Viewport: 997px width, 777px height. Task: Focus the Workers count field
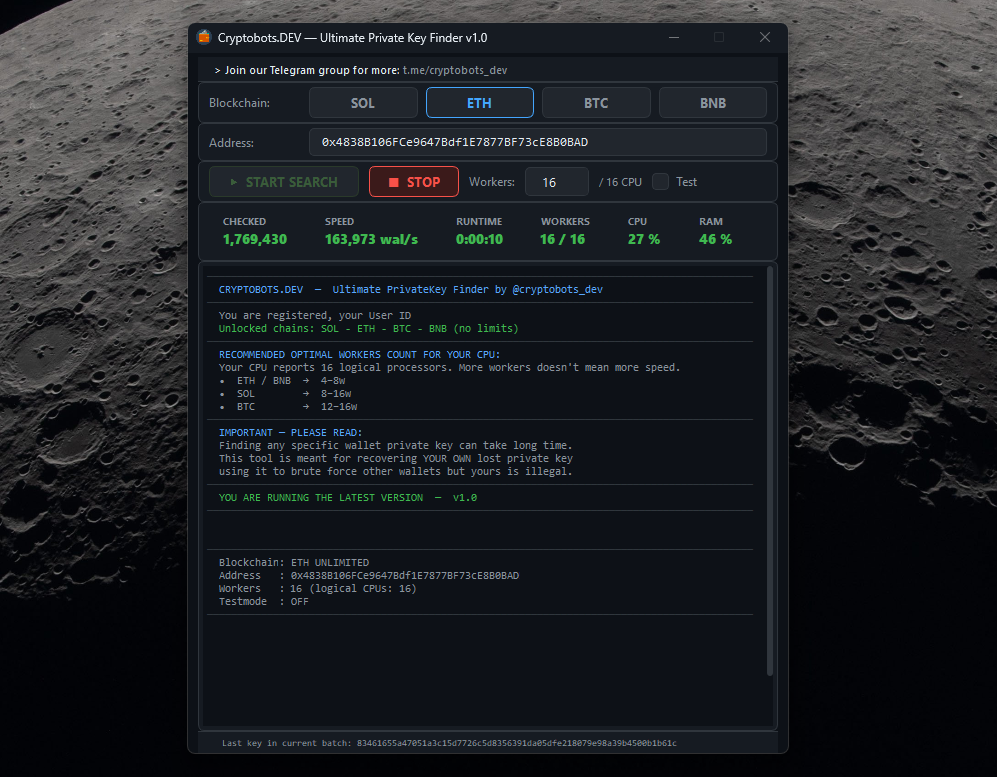coord(556,182)
